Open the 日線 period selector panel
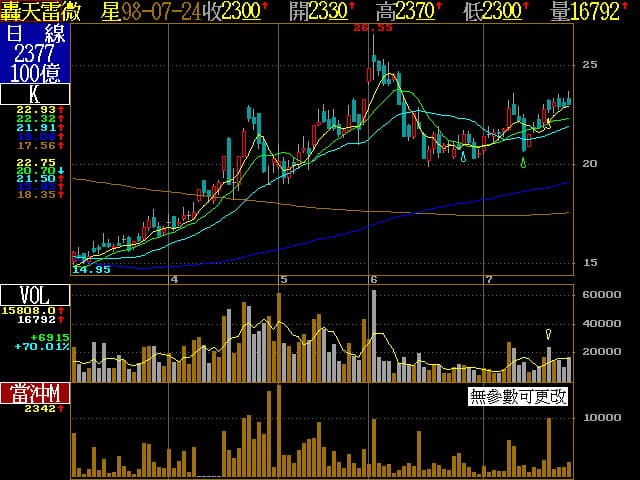 [x=35, y=52]
